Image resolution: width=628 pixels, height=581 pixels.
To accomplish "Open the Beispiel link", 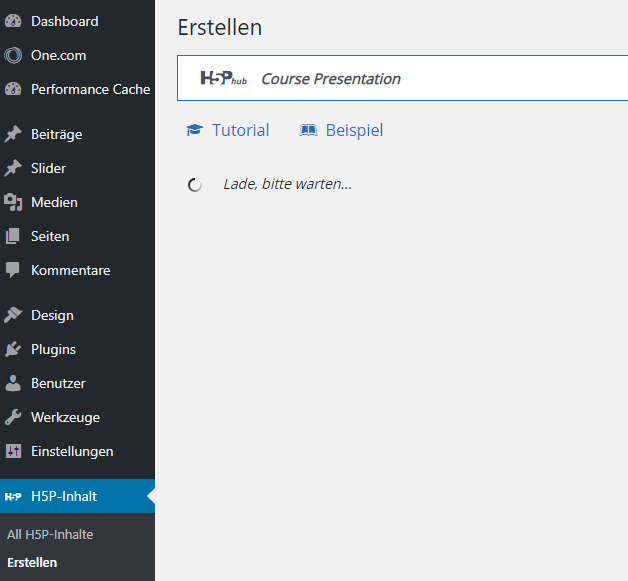I will 341,130.
